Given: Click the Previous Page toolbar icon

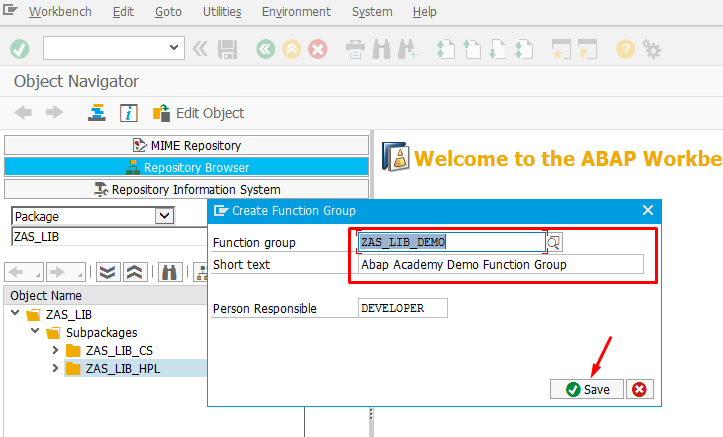Looking at the screenshot, I should click(x=472, y=49).
